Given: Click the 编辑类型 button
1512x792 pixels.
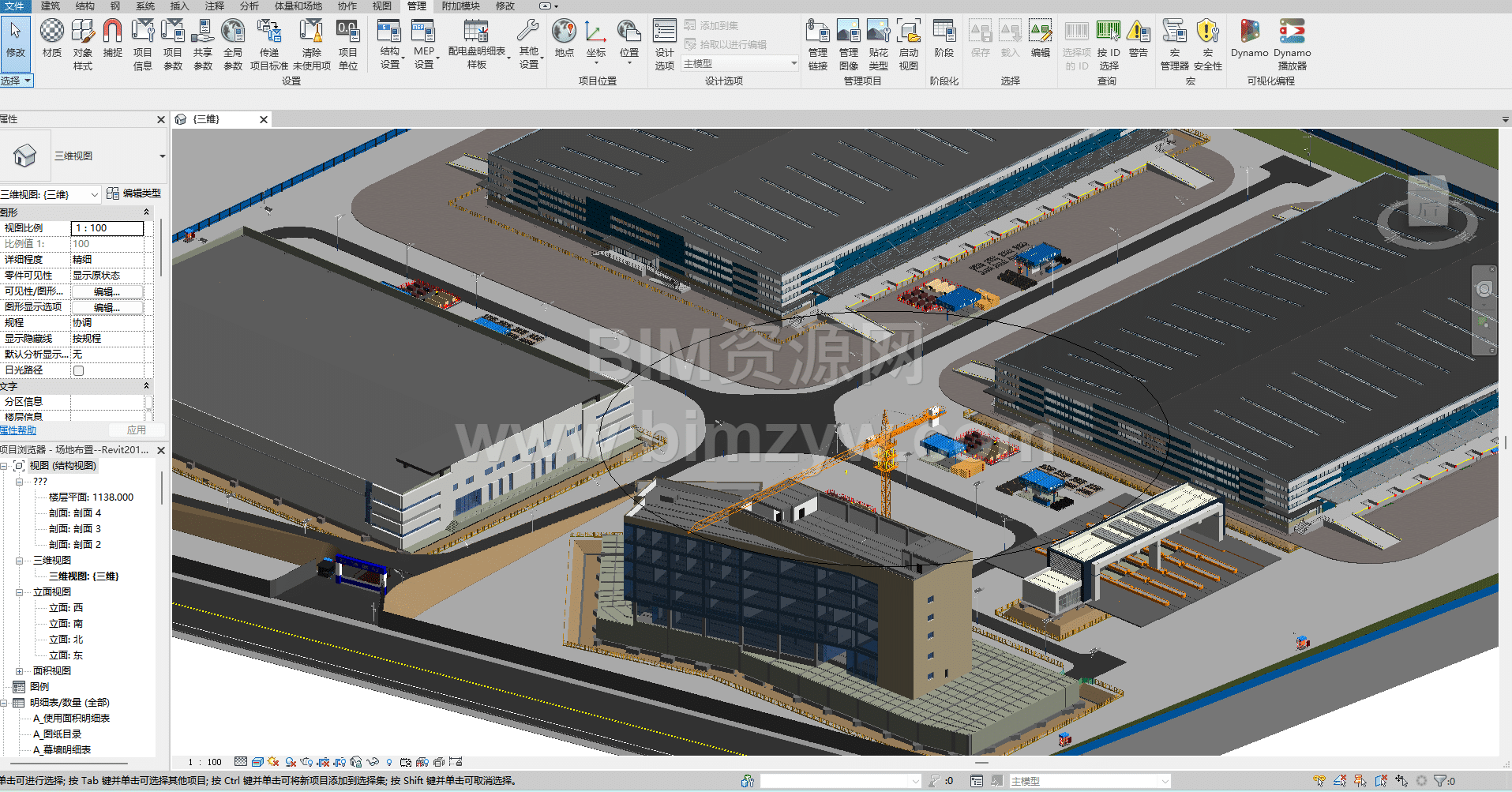Looking at the screenshot, I should (134, 193).
